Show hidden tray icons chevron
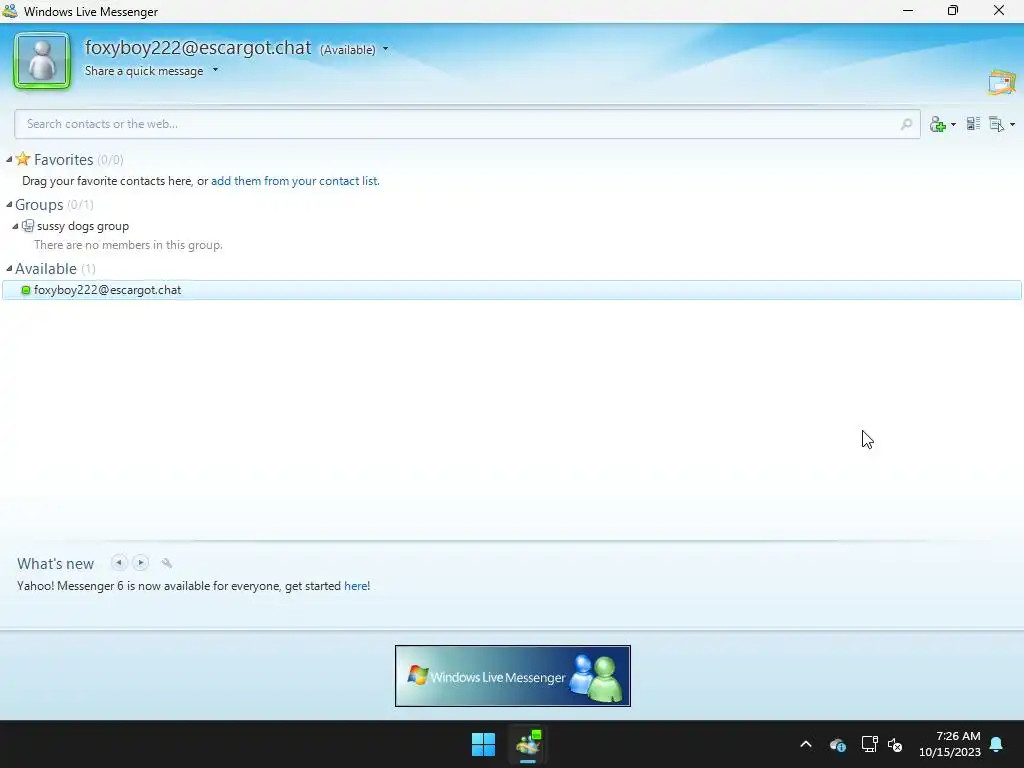This screenshot has height=768, width=1024. pos(806,744)
